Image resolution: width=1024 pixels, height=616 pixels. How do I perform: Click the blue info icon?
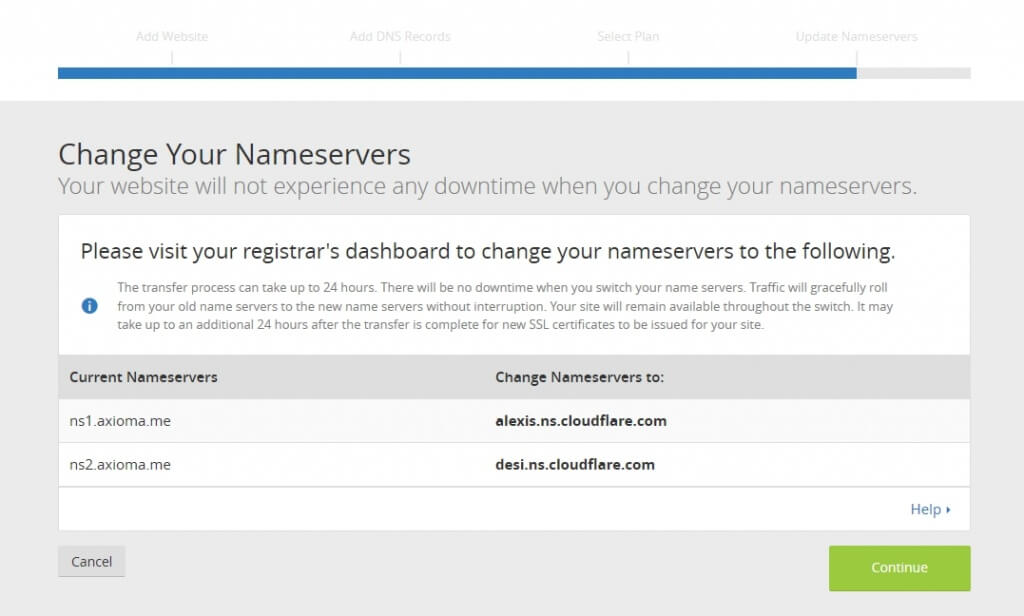[x=89, y=306]
